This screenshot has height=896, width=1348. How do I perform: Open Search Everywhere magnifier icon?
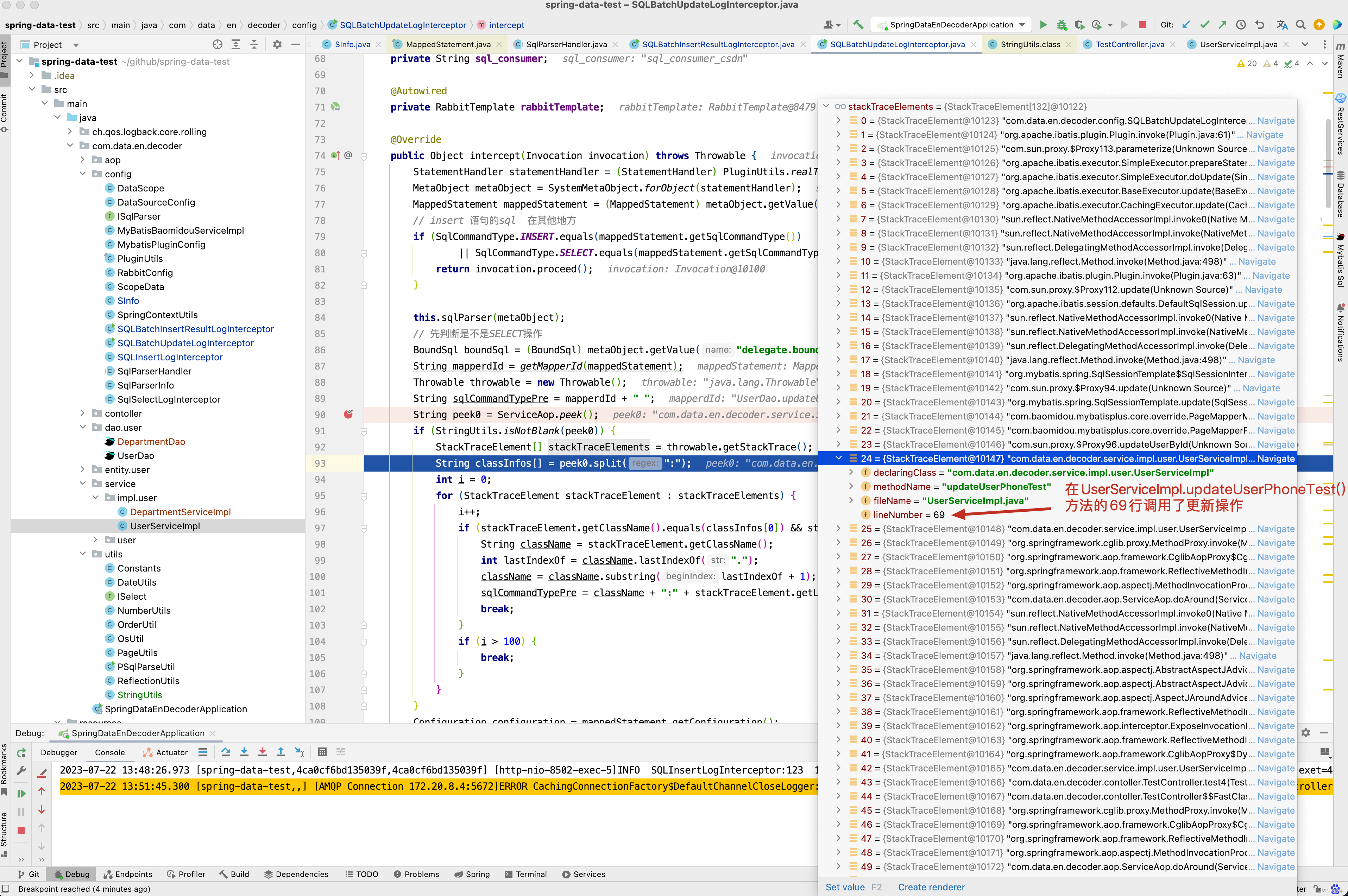click(1300, 25)
